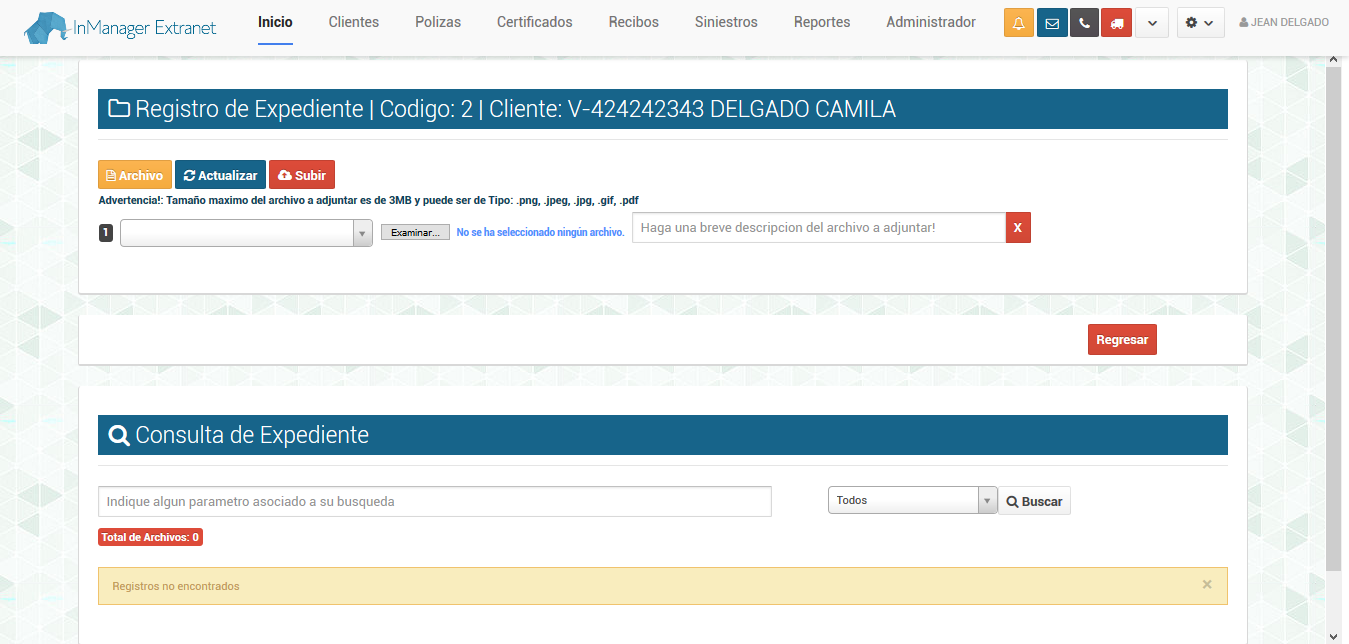The width and height of the screenshot is (1349, 644).
Task: Open the blue envelope mail icon
Action: (x=1052, y=23)
